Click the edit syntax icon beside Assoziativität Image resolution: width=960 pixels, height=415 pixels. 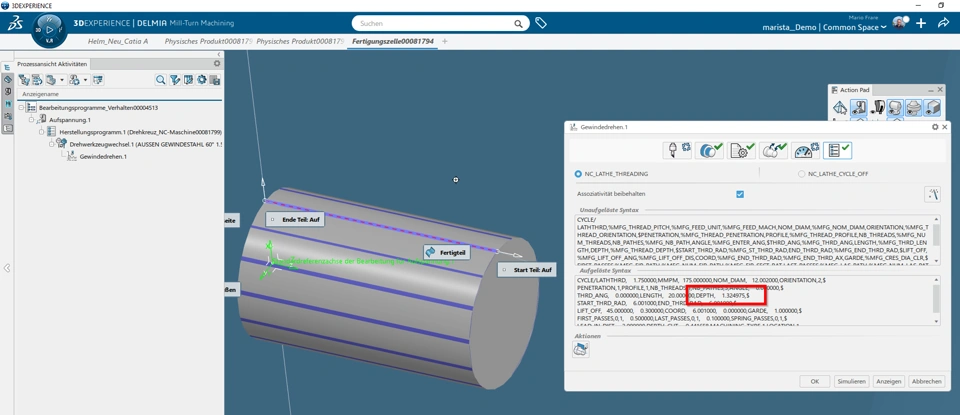[932, 194]
